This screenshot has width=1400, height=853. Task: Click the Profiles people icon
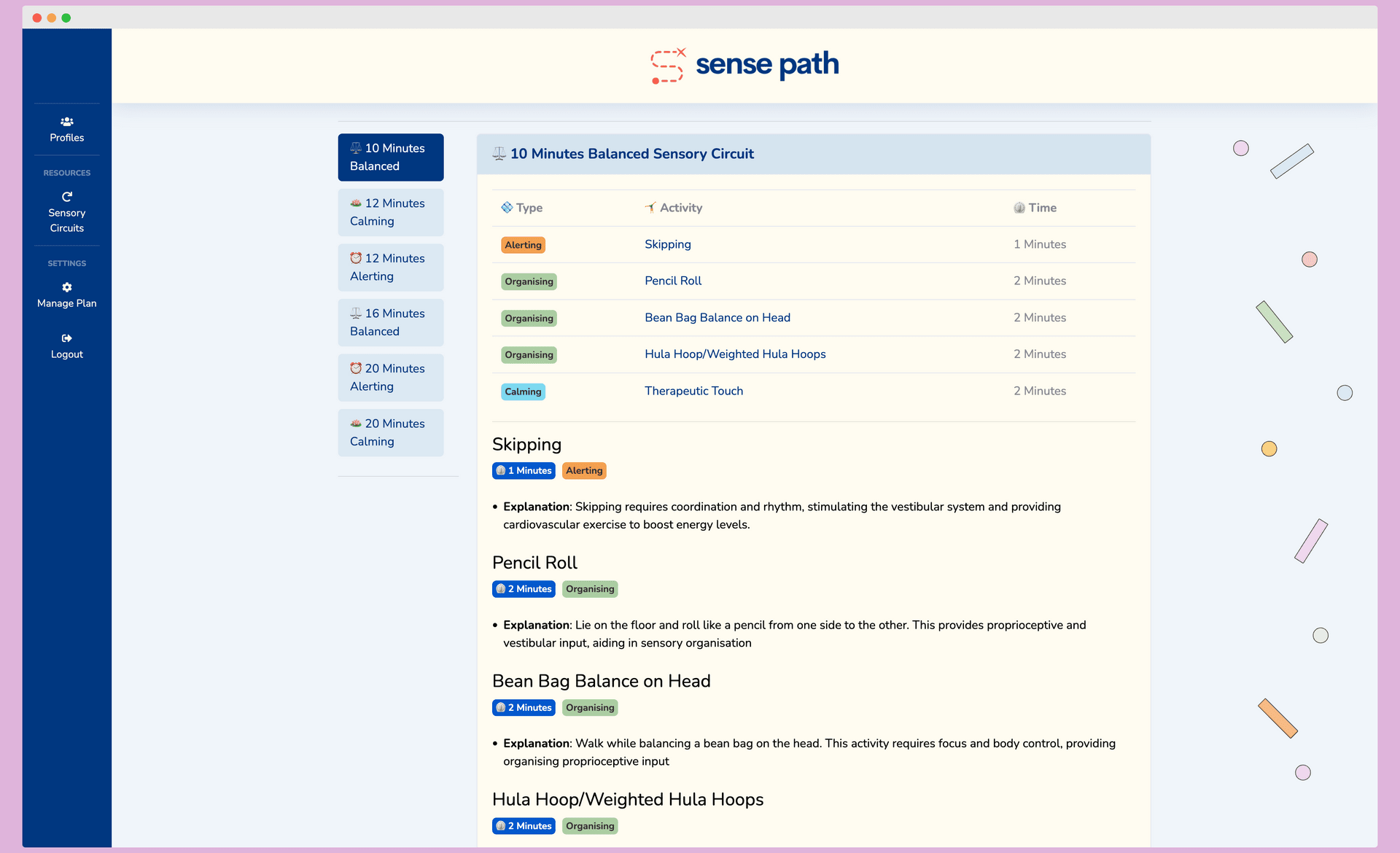click(66, 122)
